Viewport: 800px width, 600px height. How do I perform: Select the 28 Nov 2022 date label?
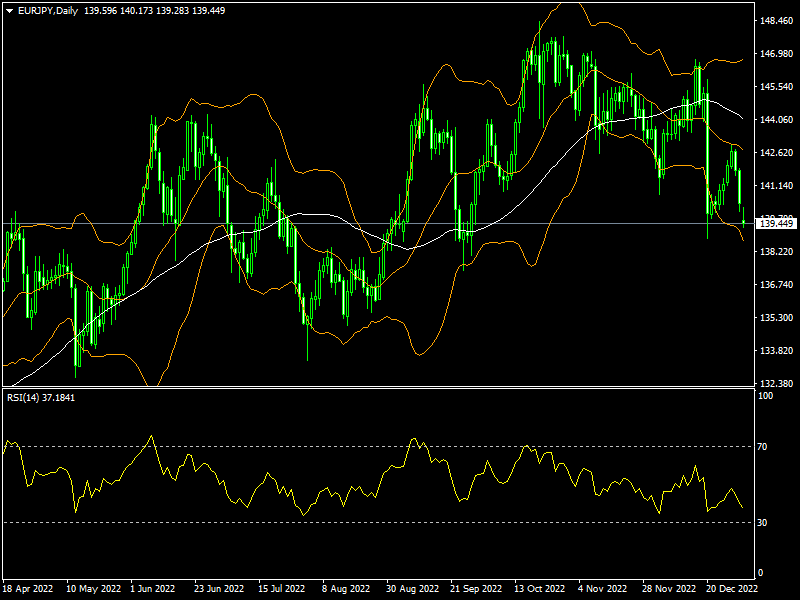pos(668,589)
